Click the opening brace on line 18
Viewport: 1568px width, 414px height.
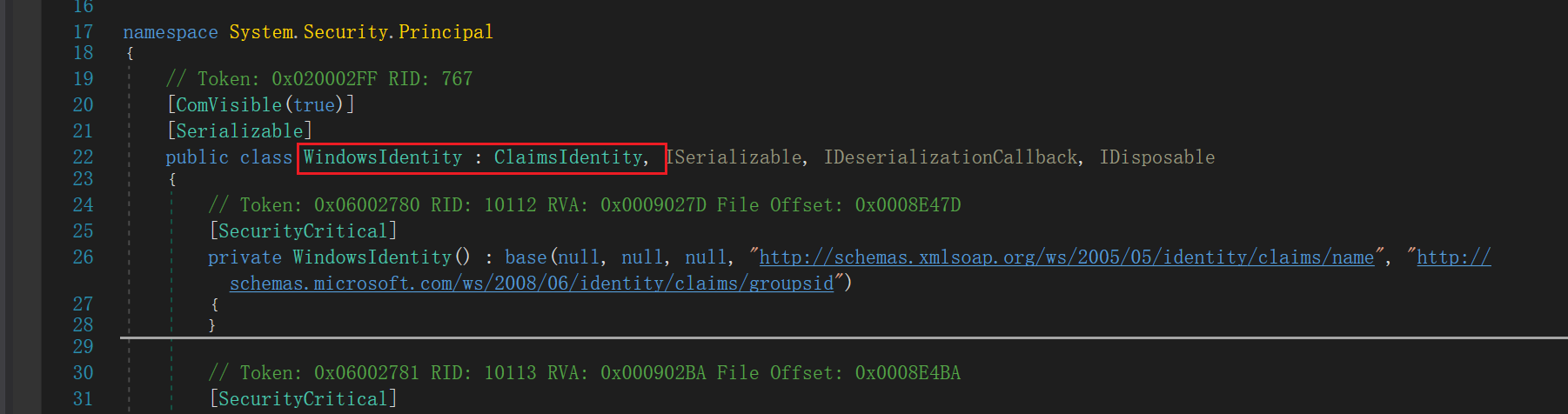130,53
